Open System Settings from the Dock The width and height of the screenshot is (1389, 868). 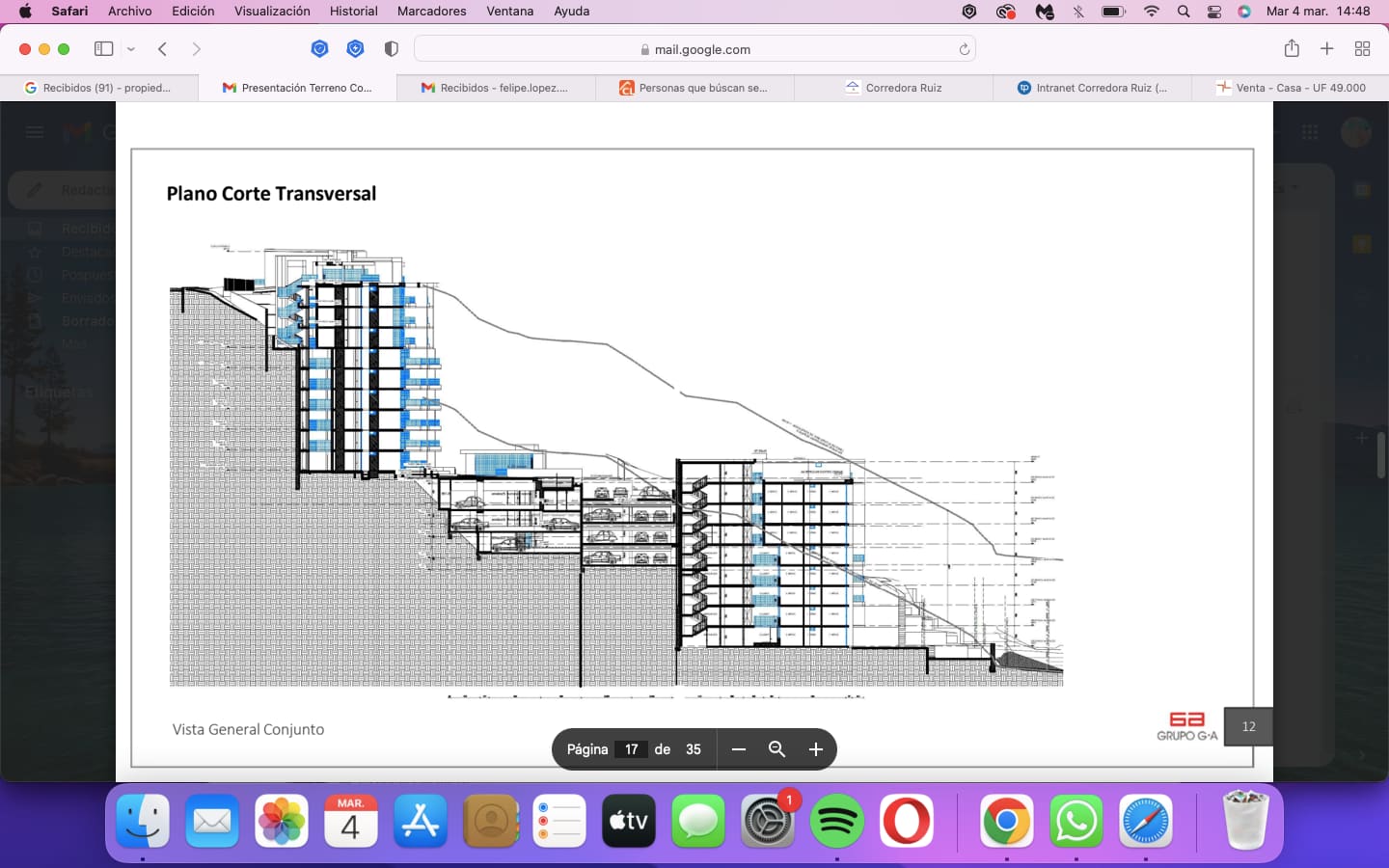click(768, 821)
